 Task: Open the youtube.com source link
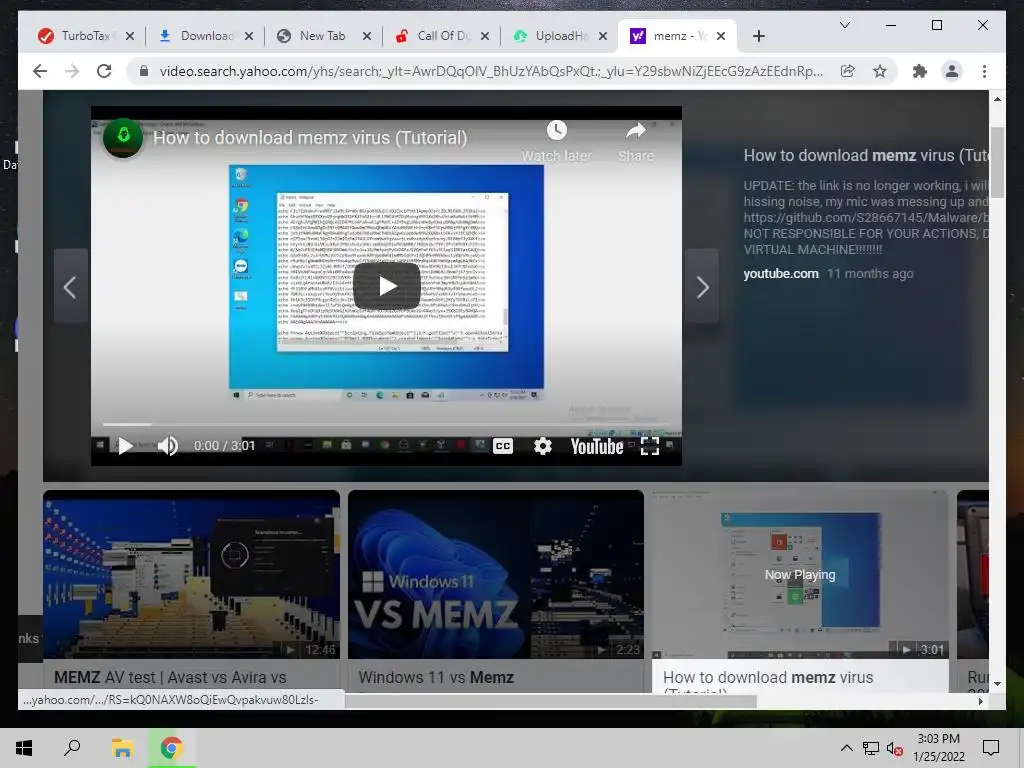781,274
